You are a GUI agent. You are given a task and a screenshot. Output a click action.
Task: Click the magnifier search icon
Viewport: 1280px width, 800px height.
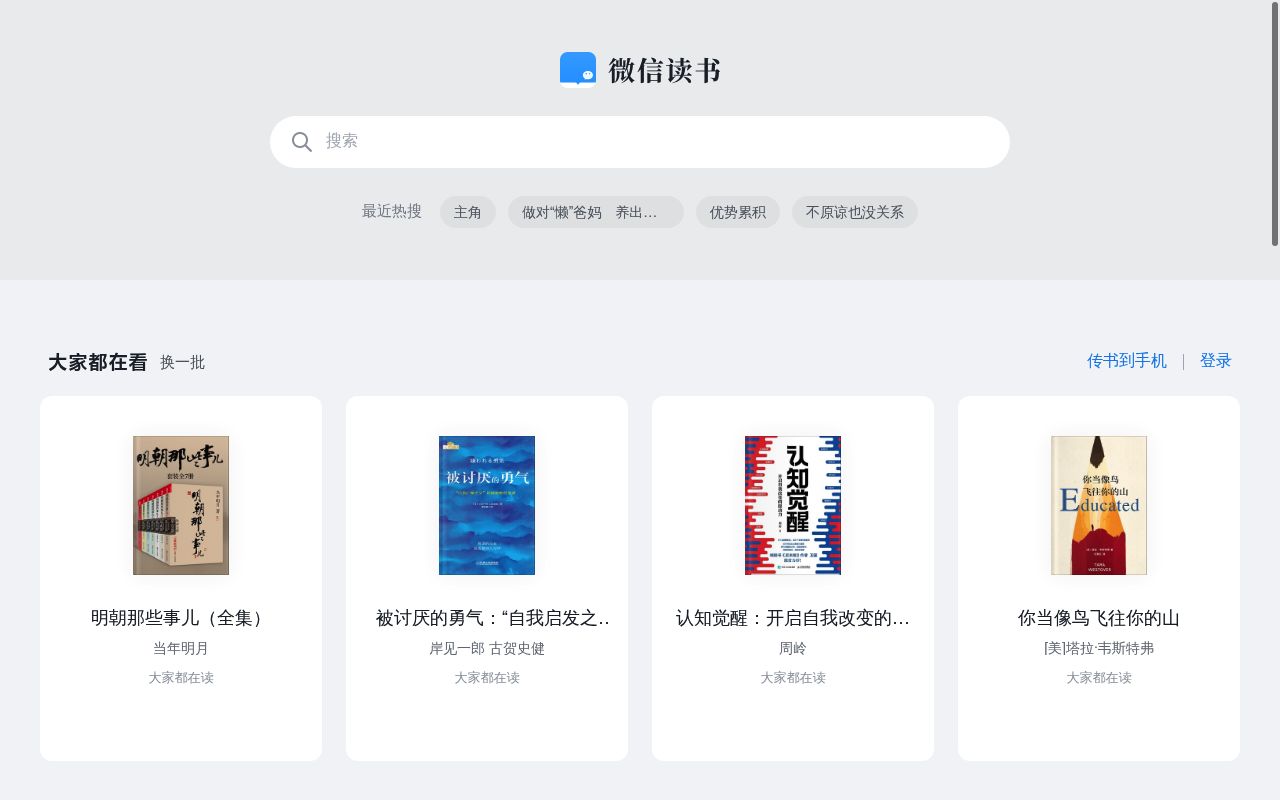click(x=302, y=142)
